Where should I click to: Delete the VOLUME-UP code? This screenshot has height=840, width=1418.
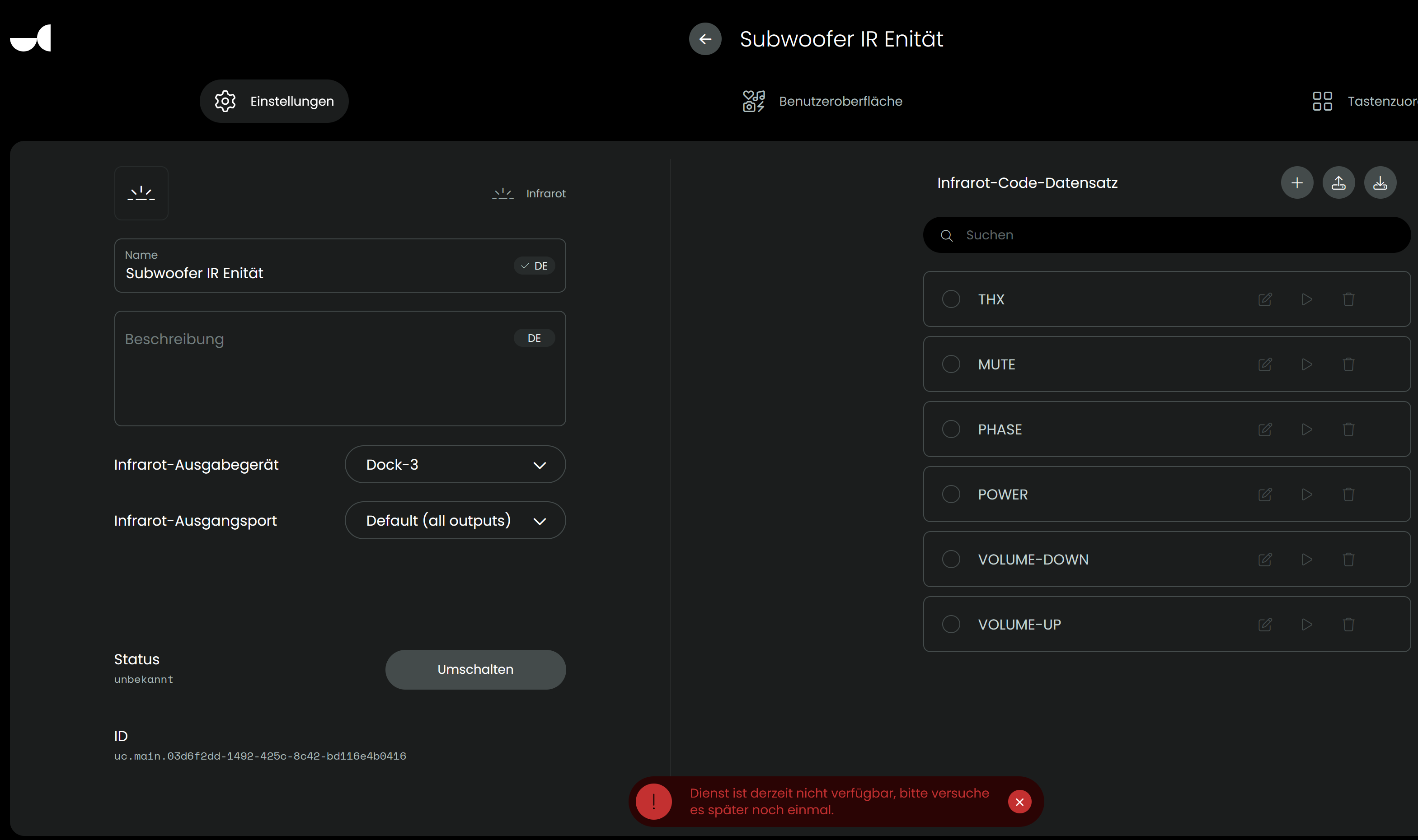pos(1348,624)
